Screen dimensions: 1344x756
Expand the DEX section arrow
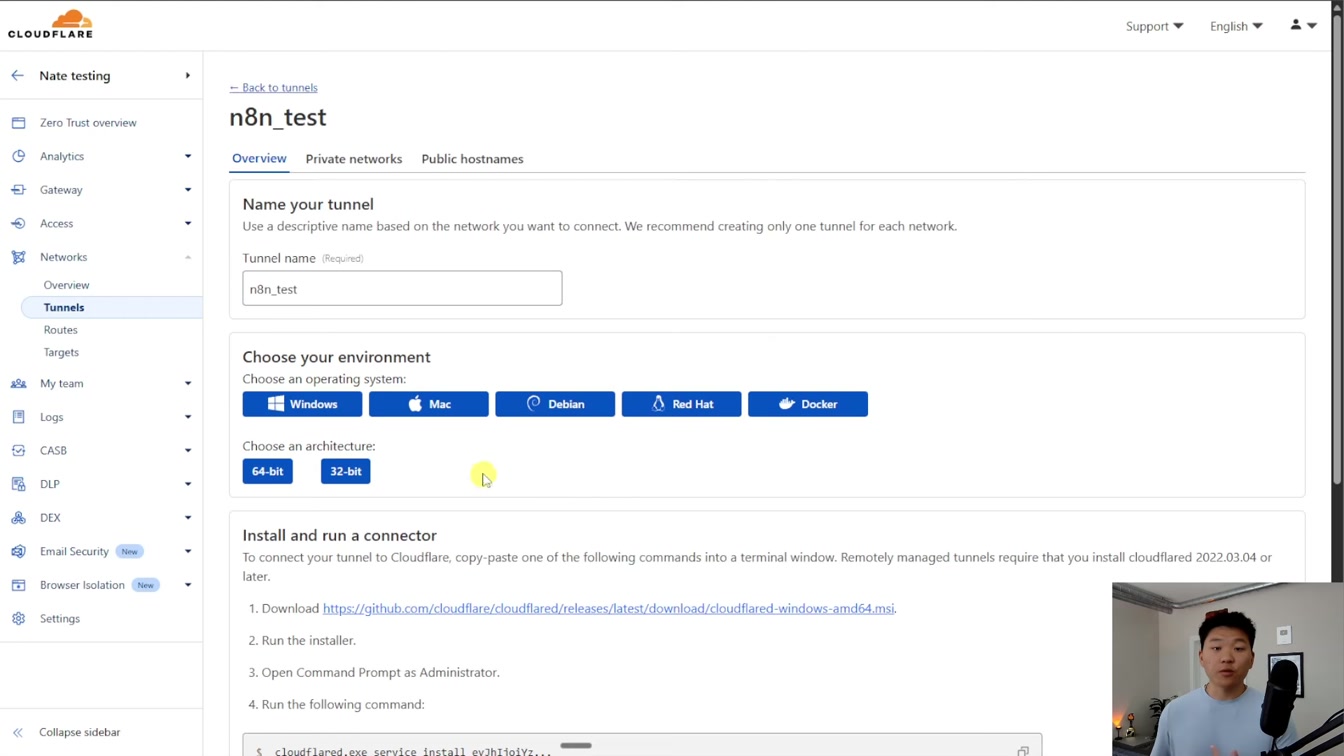pos(187,518)
